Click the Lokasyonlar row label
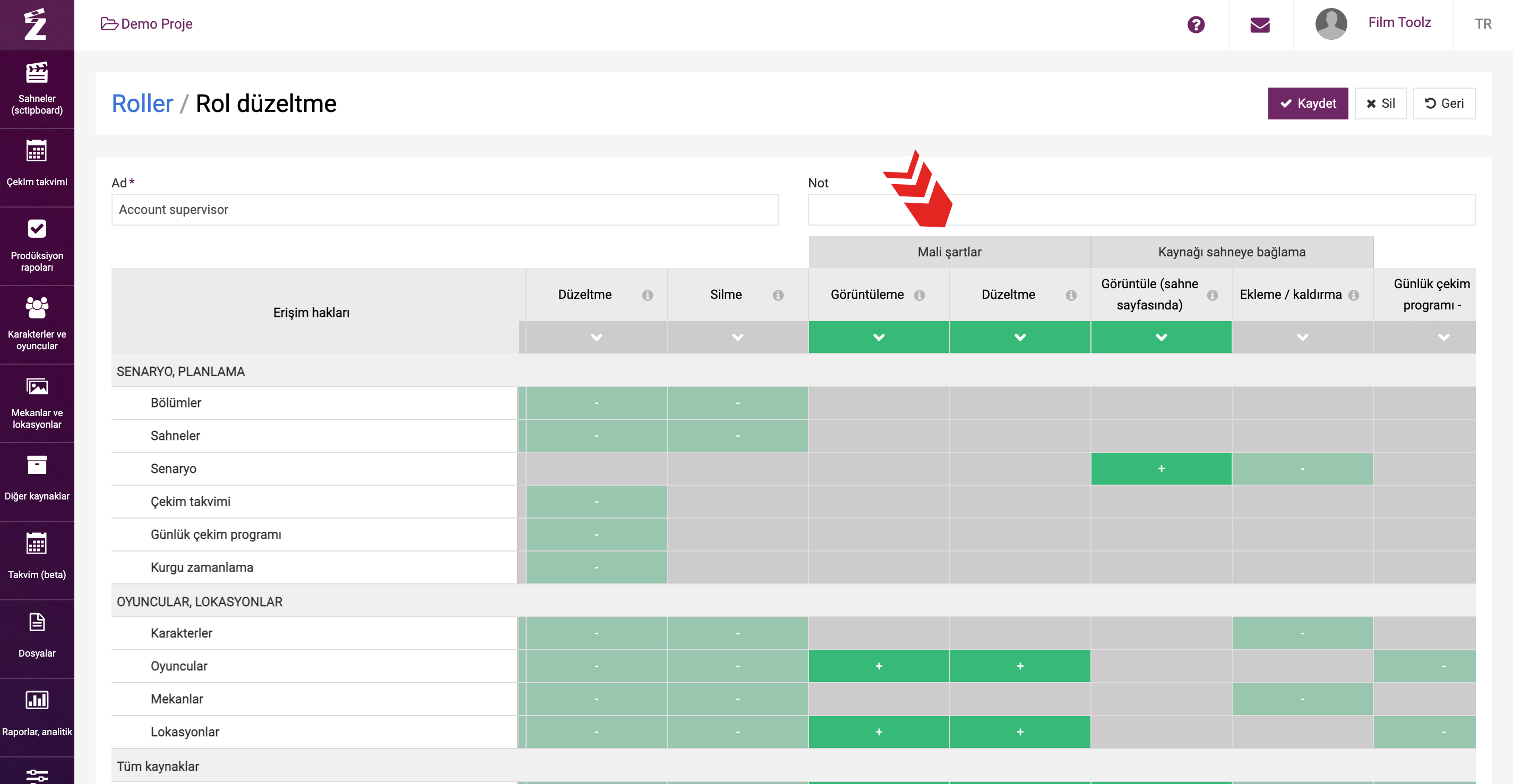Screen dimensions: 1513x784 [184, 732]
